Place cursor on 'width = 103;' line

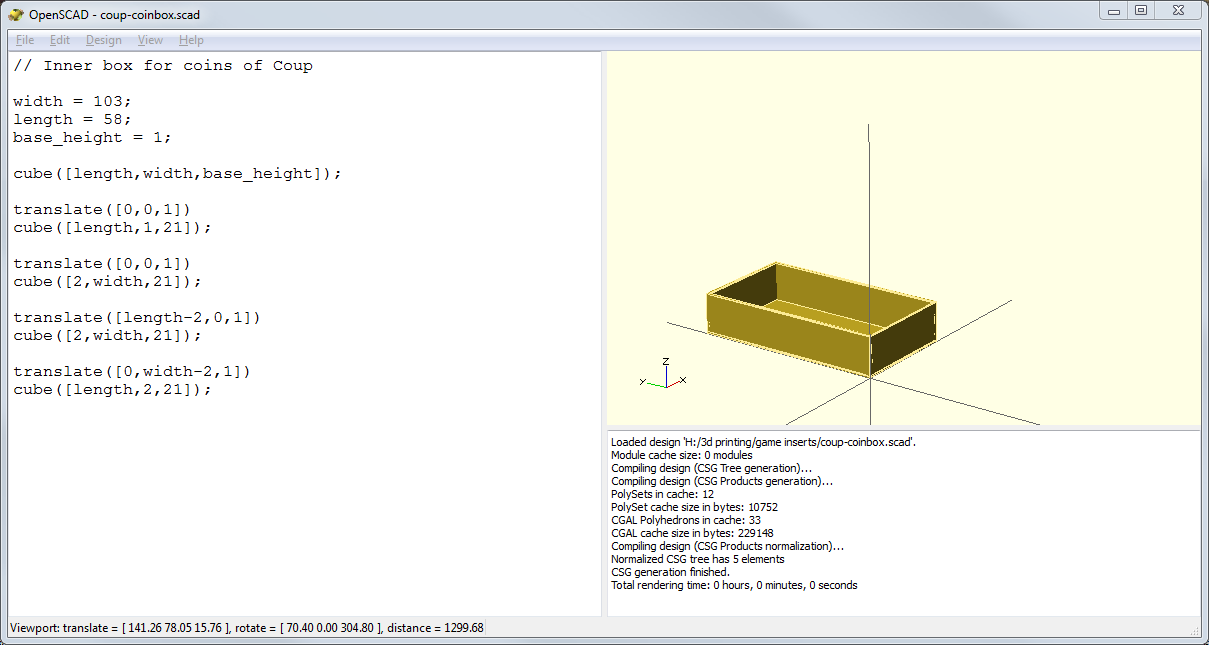(72, 102)
